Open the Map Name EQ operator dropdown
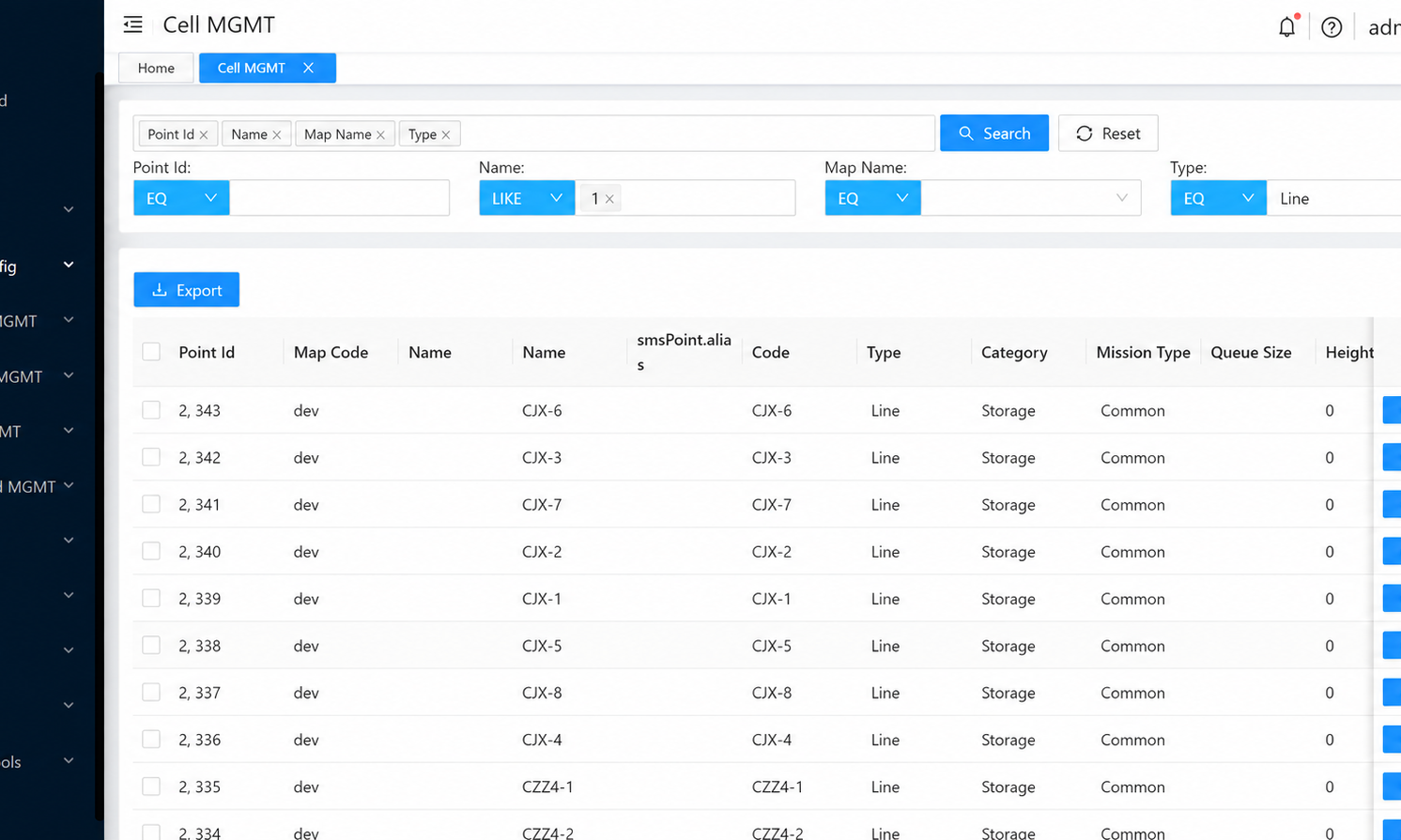Image resolution: width=1401 pixels, height=840 pixels. pos(872,198)
